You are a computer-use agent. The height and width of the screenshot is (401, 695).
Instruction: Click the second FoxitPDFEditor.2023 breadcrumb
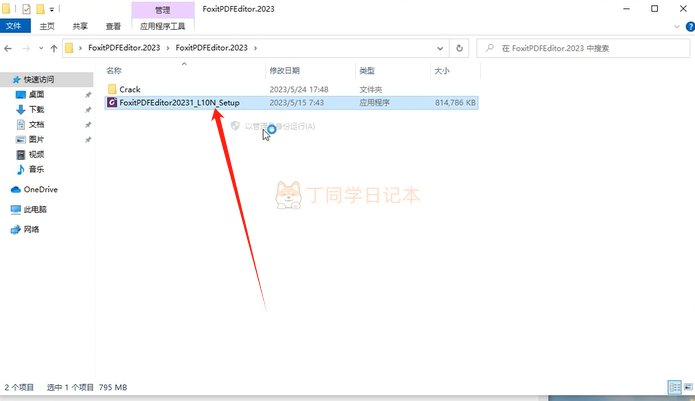pos(211,48)
